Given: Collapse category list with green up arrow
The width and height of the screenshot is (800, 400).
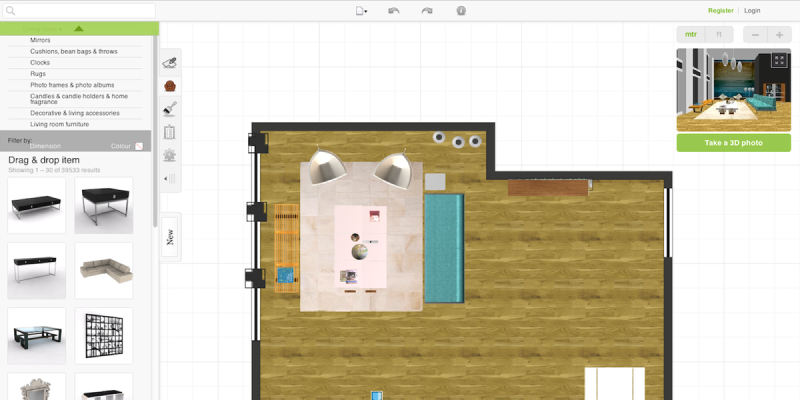Looking at the screenshot, I should 79,29.
